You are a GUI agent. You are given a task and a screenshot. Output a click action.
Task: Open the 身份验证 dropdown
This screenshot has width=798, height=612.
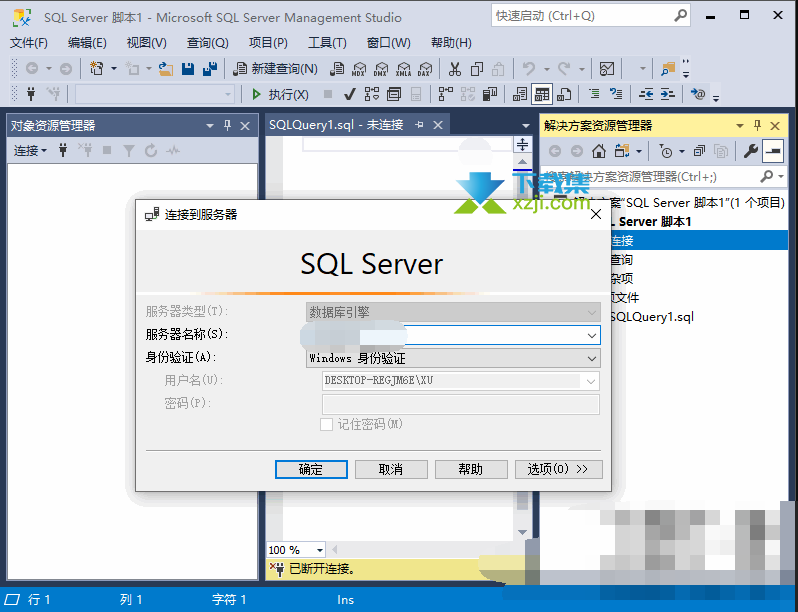pos(591,359)
